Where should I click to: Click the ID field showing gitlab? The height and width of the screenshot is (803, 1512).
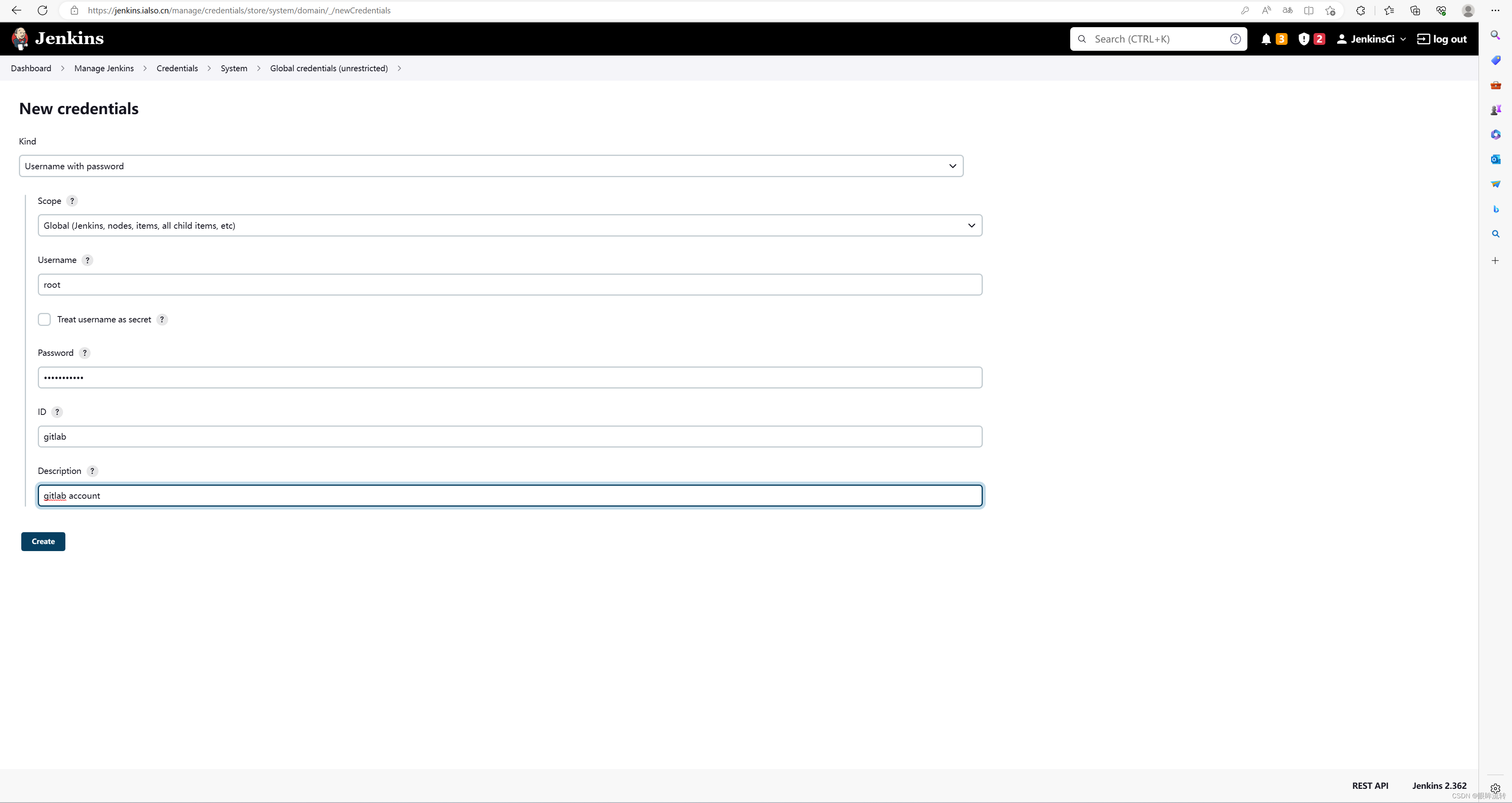point(510,436)
